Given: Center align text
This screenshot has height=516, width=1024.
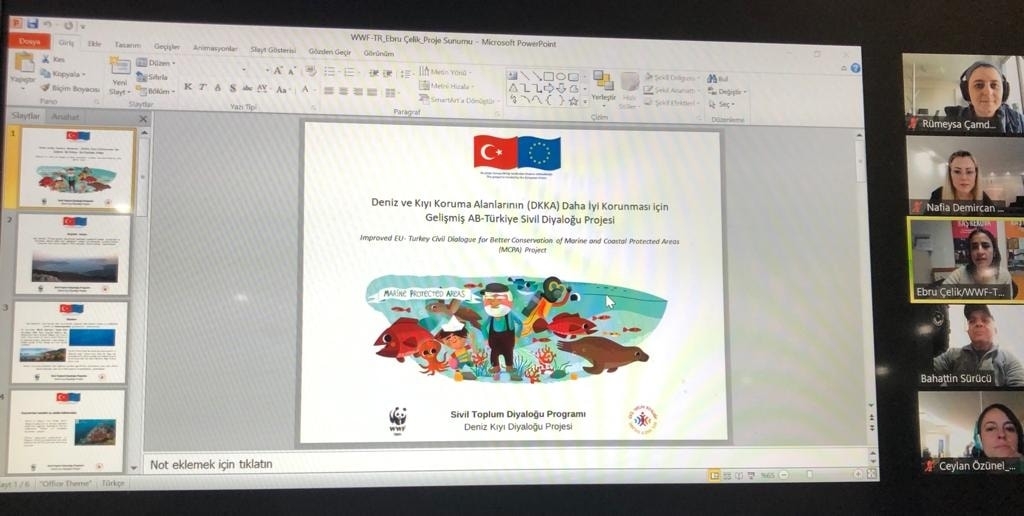Looking at the screenshot, I should (344, 91).
